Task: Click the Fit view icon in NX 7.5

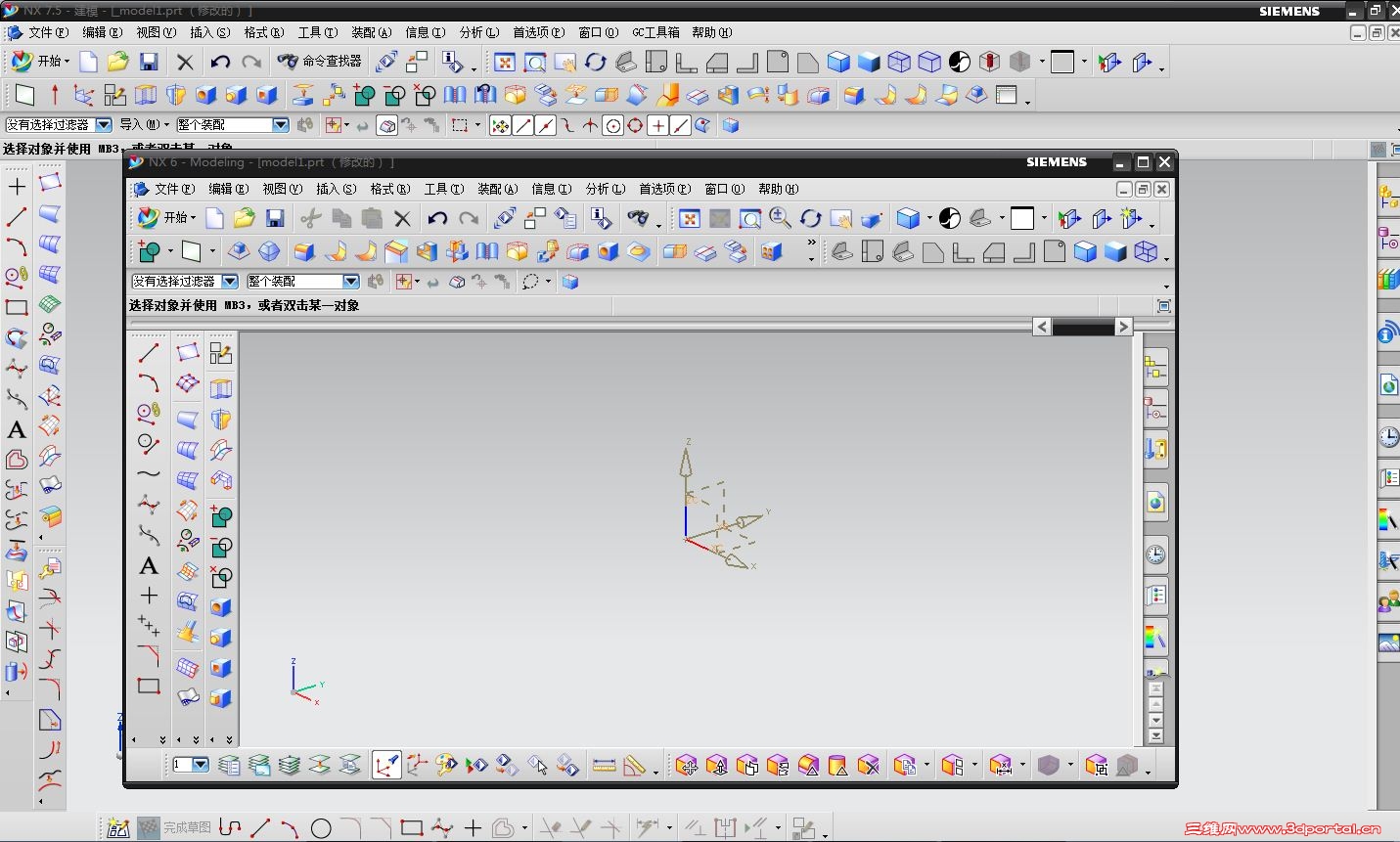Action: coord(505,63)
